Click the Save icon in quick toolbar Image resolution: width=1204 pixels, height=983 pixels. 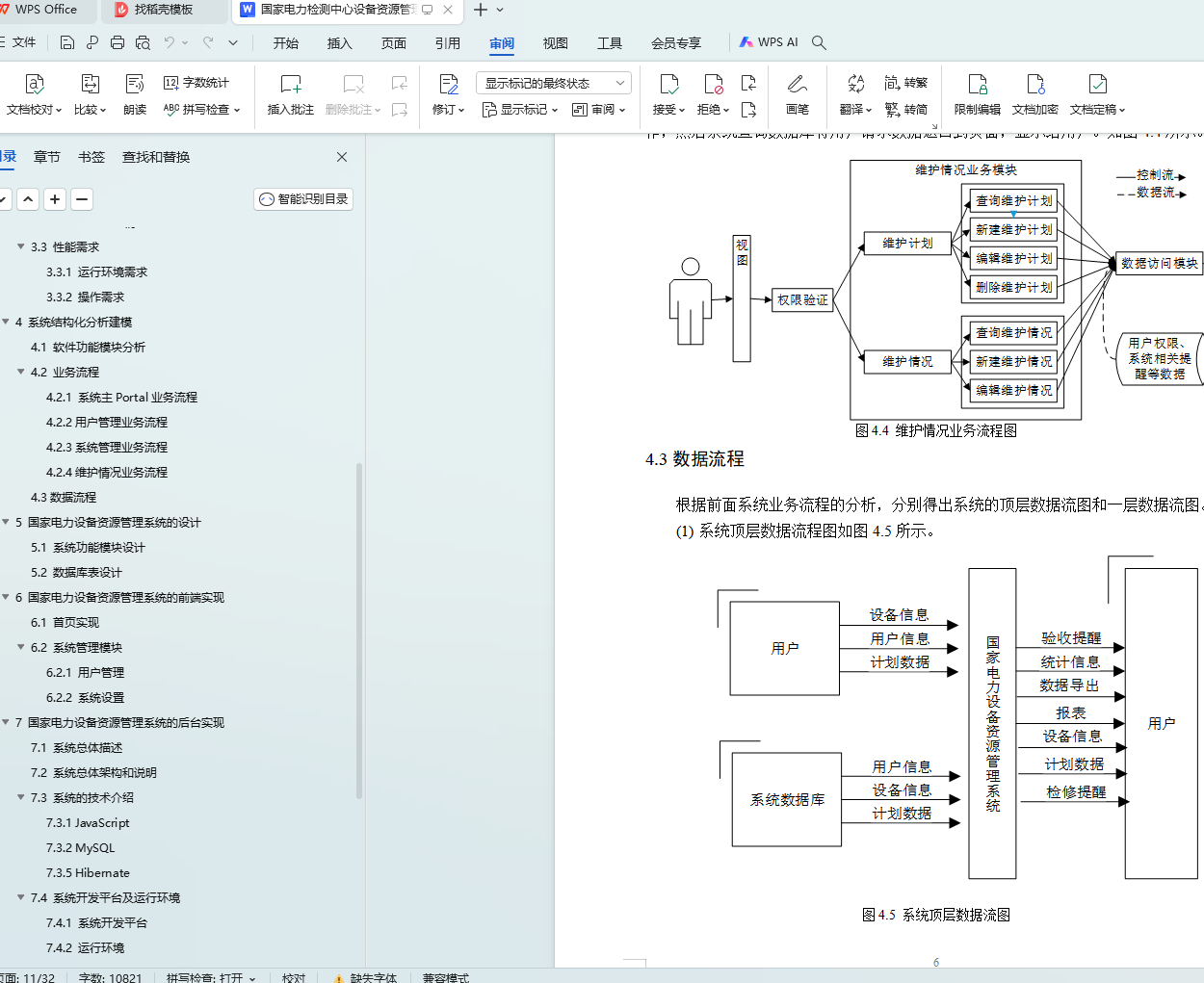[66, 42]
